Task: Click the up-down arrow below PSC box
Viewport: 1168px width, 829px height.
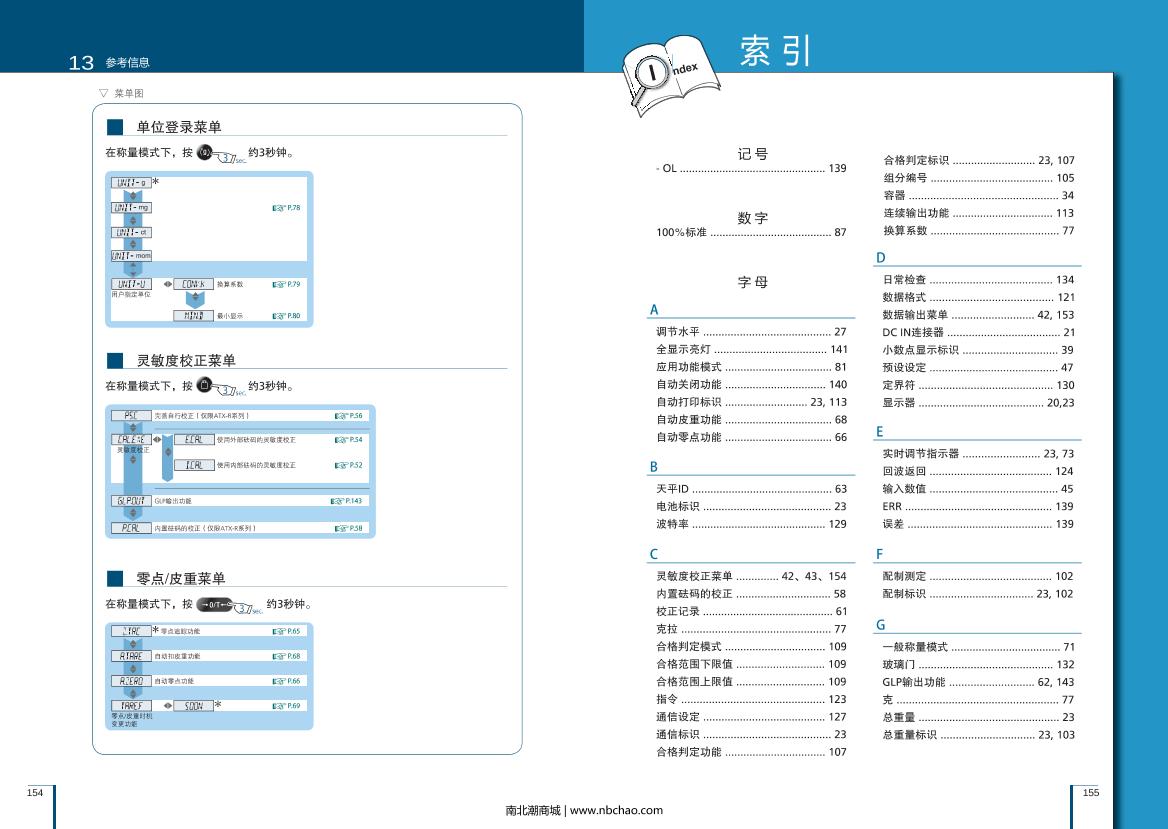Action: (131, 427)
